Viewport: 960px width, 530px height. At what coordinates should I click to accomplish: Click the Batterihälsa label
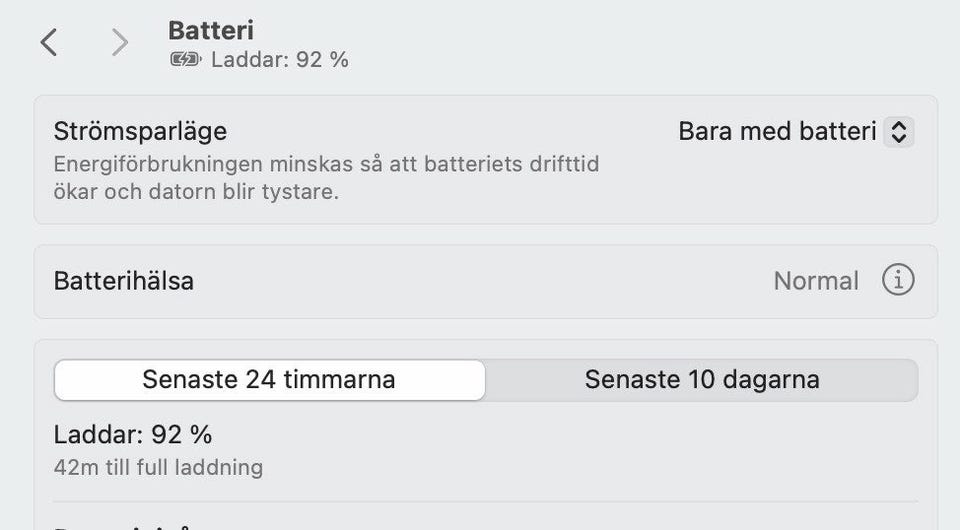click(x=123, y=281)
